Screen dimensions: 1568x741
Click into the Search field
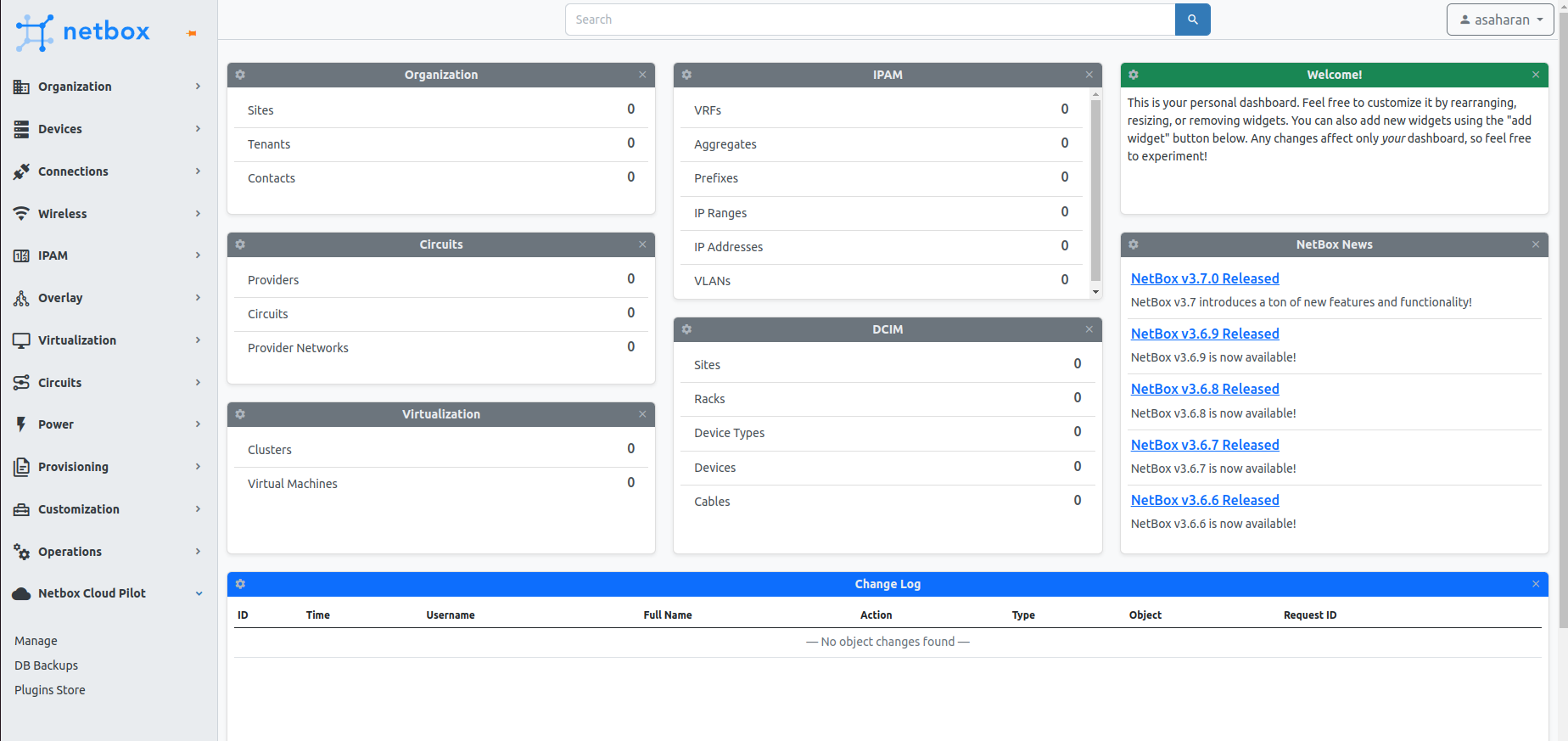click(x=870, y=20)
